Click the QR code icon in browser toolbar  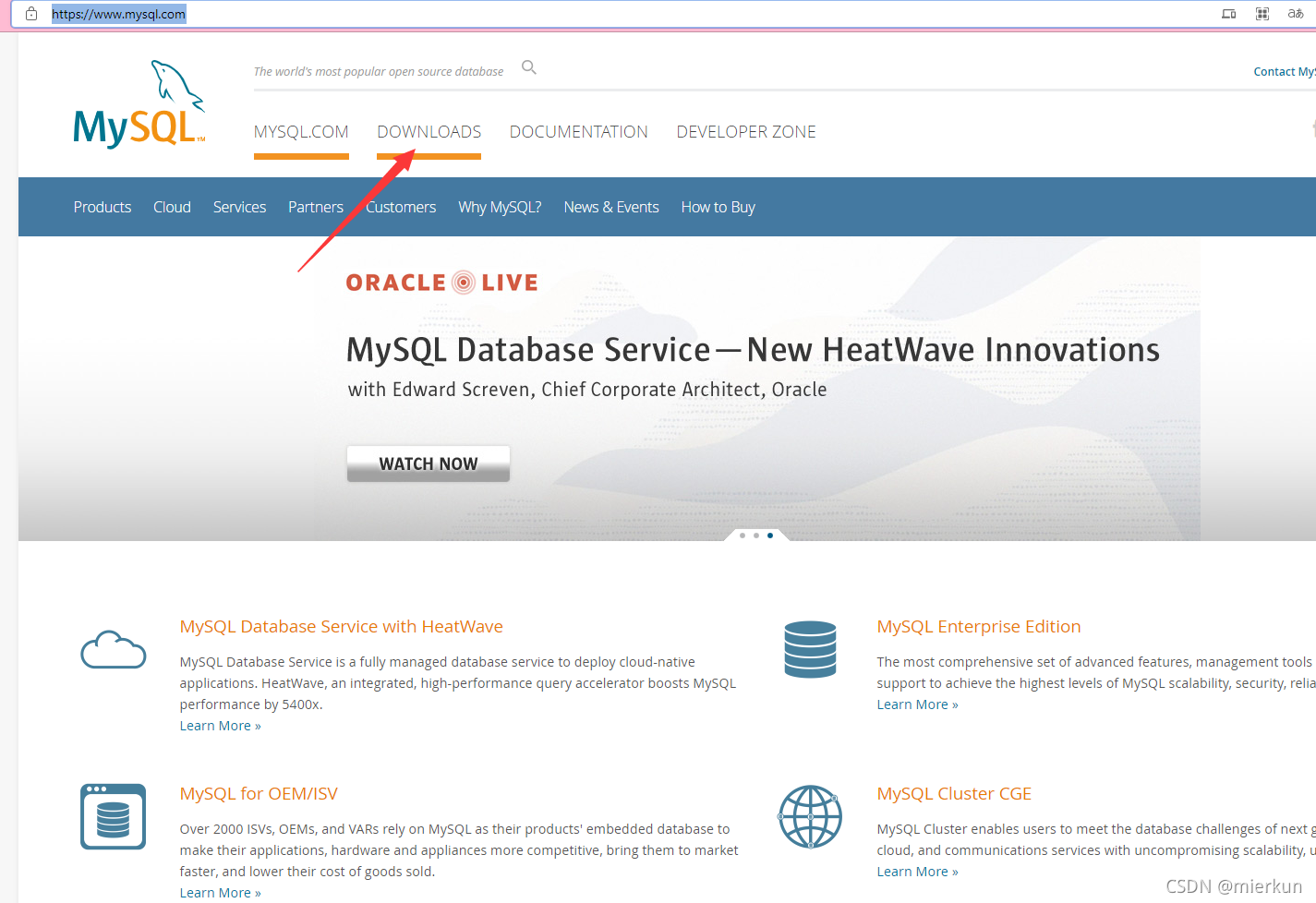click(1262, 14)
